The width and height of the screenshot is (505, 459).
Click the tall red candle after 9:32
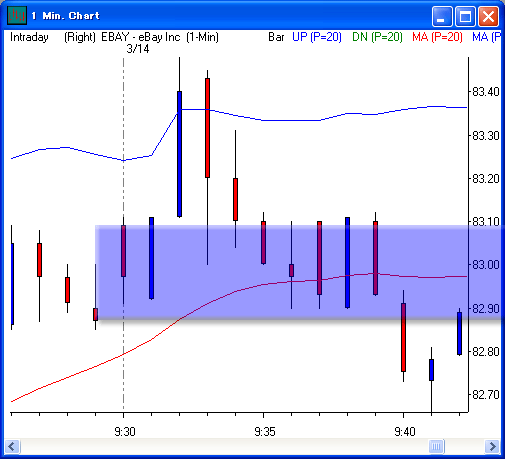[207, 128]
